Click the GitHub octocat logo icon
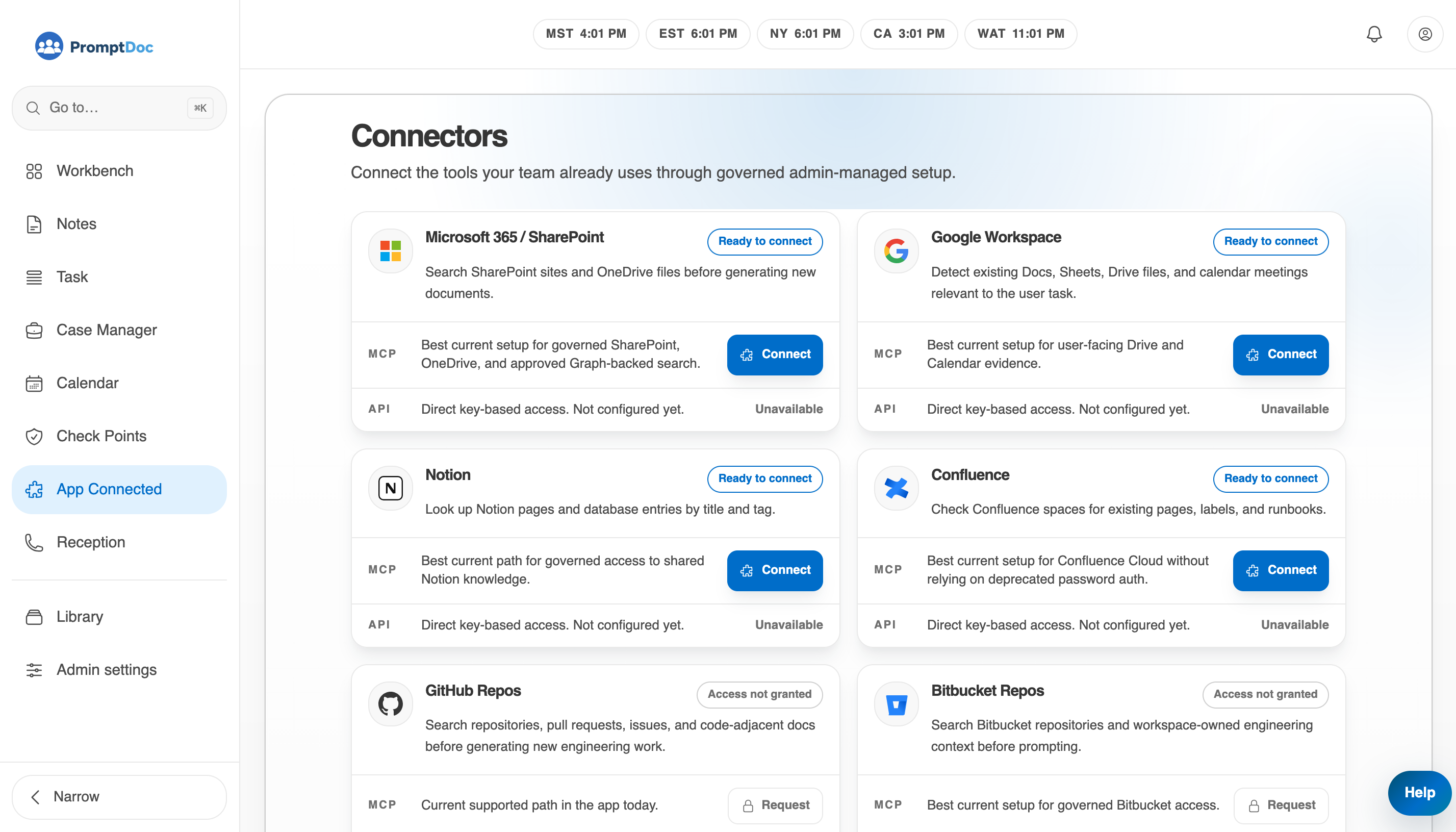1456x832 pixels. point(391,704)
